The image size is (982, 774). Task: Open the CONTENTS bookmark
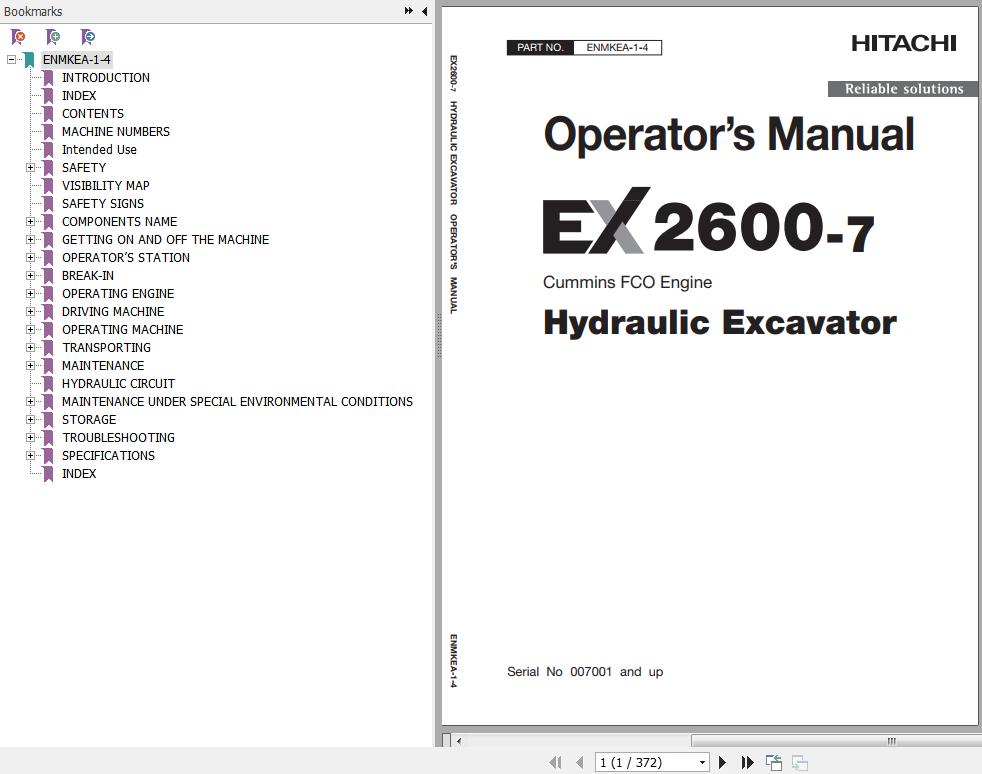(x=93, y=113)
